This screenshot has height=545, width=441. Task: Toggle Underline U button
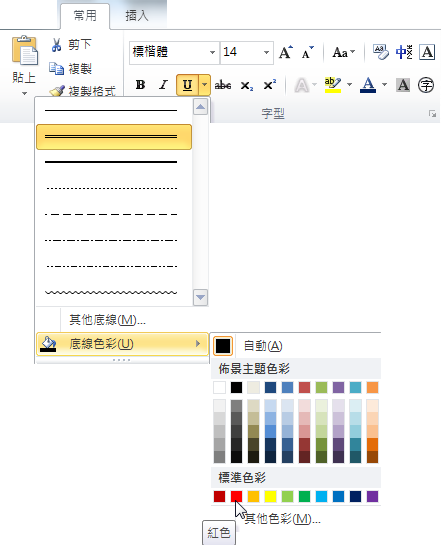(187, 85)
